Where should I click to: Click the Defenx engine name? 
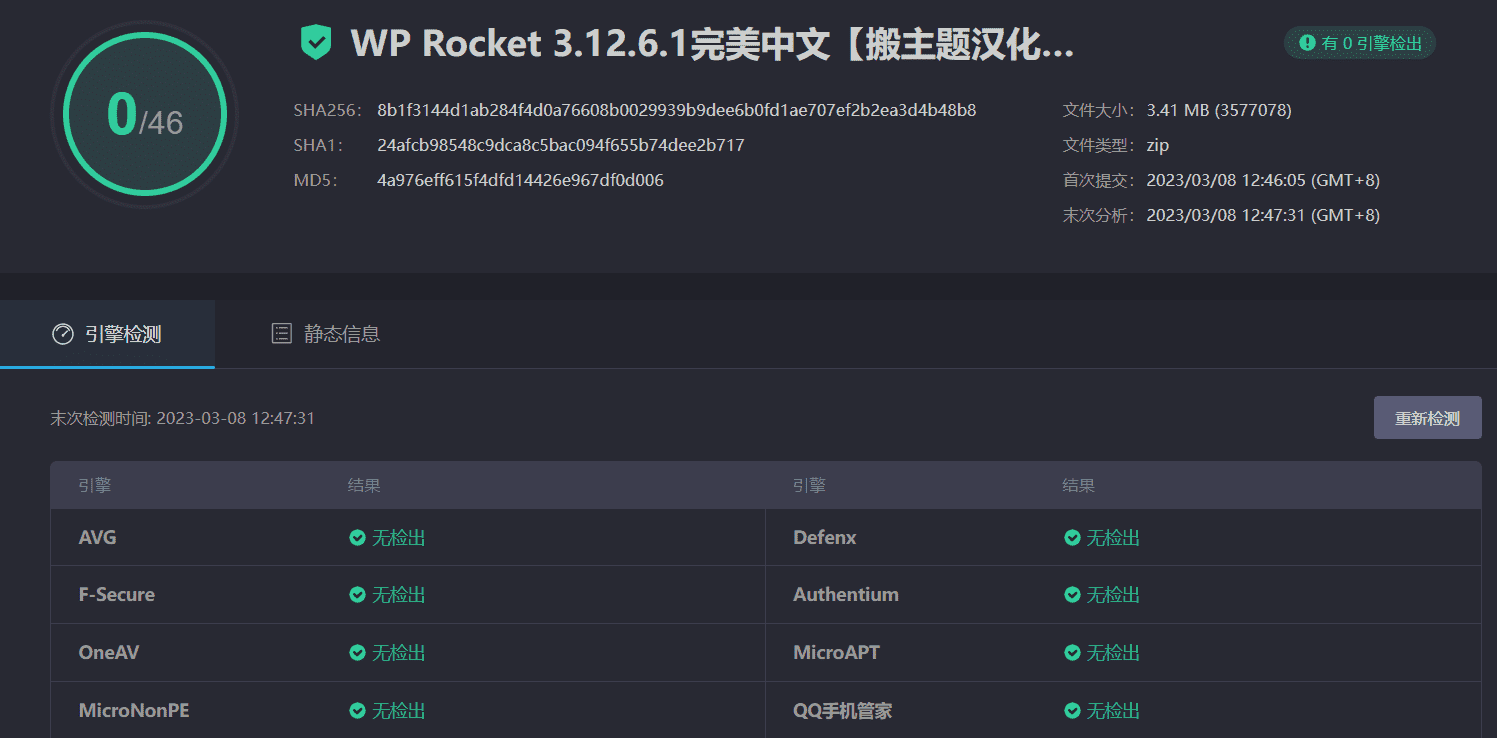(x=825, y=538)
